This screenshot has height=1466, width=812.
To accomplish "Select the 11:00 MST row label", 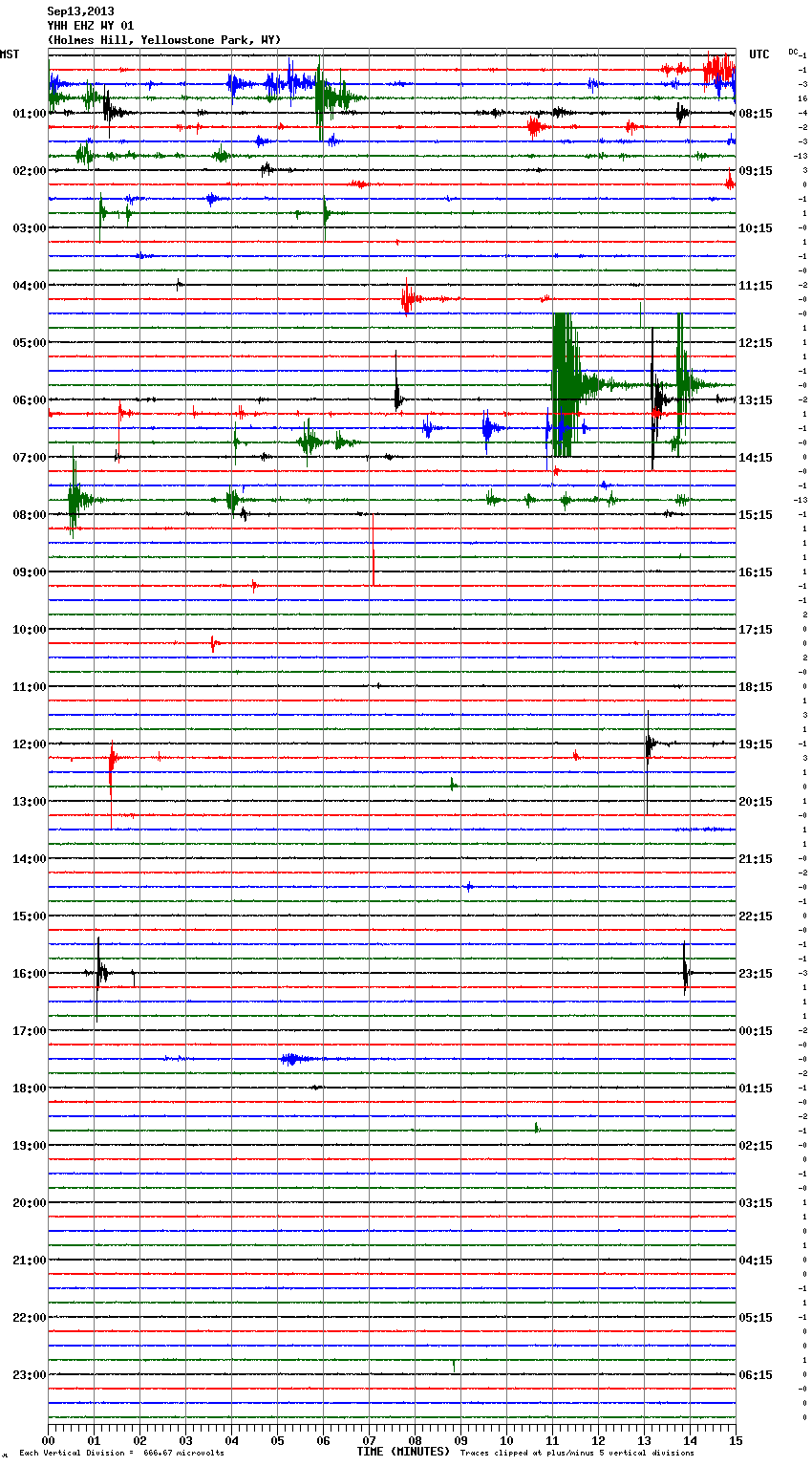I will pos(29,687).
